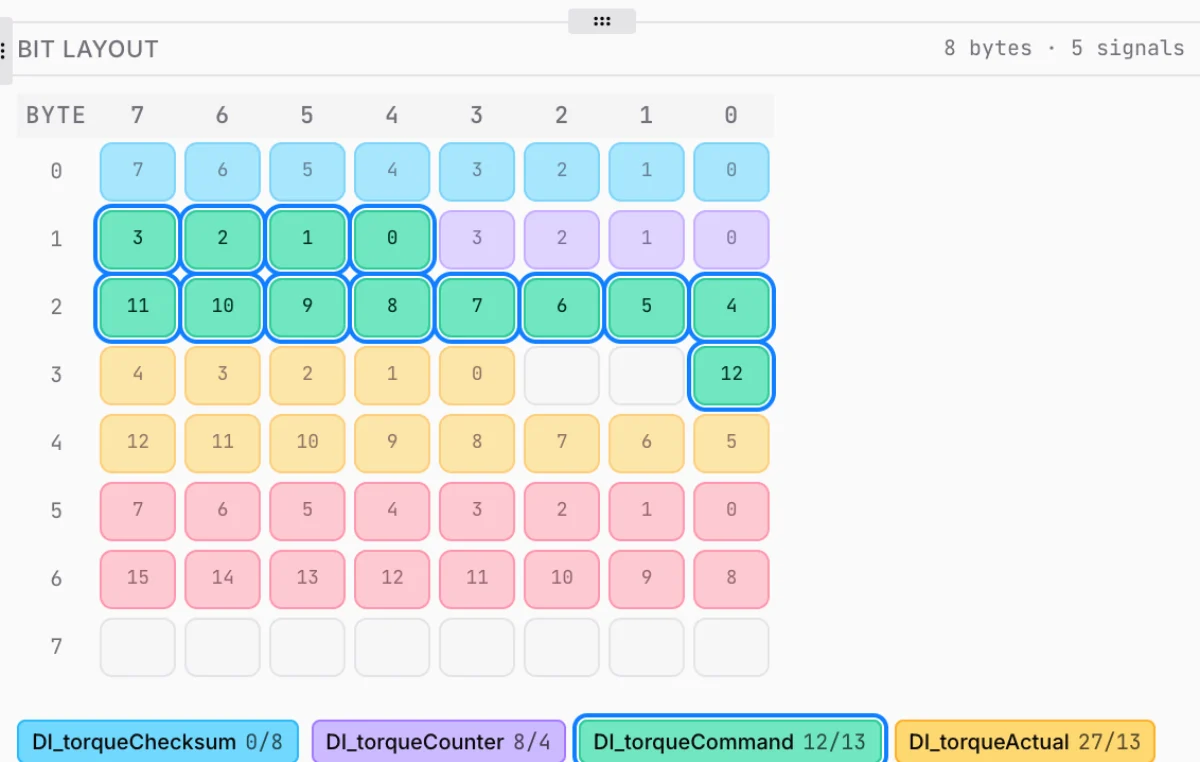
Task: Click the BIT LAYOUT panel title
Action: tap(88, 49)
